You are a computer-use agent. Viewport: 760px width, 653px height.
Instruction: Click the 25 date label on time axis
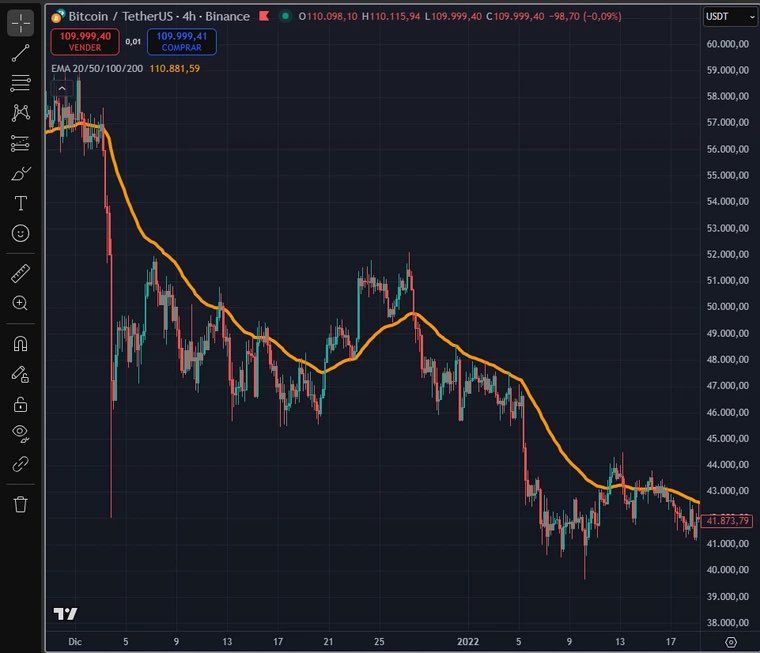tap(379, 642)
